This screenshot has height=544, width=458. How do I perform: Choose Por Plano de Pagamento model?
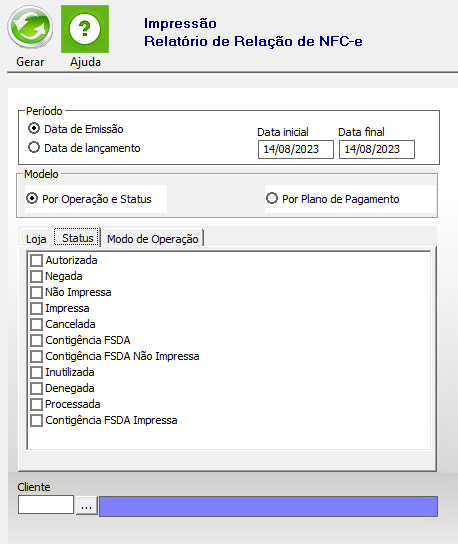pos(272,198)
